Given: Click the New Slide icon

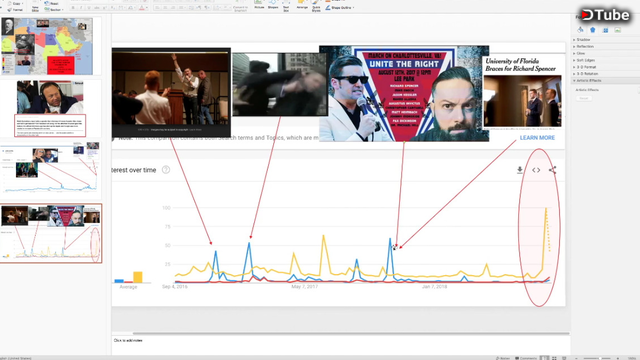Looking at the screenshot, I should (x=36, y=6).
